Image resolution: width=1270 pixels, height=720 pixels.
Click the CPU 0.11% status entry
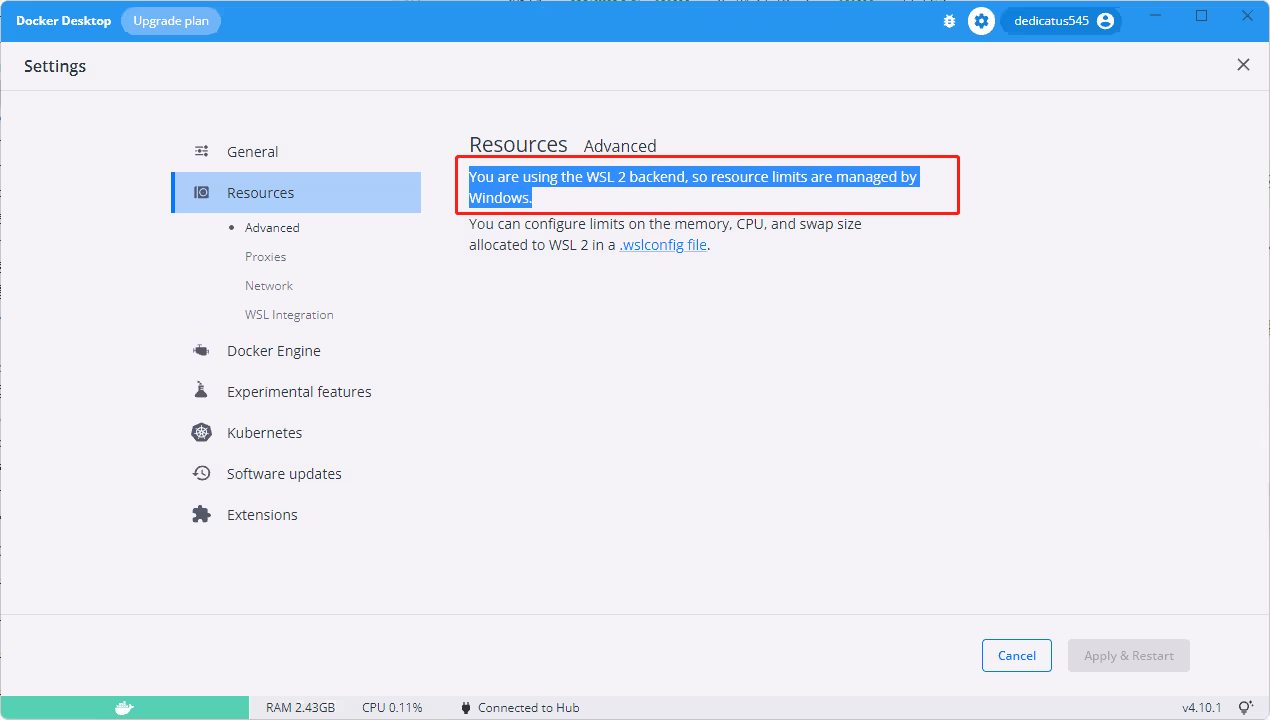point(392,708)
